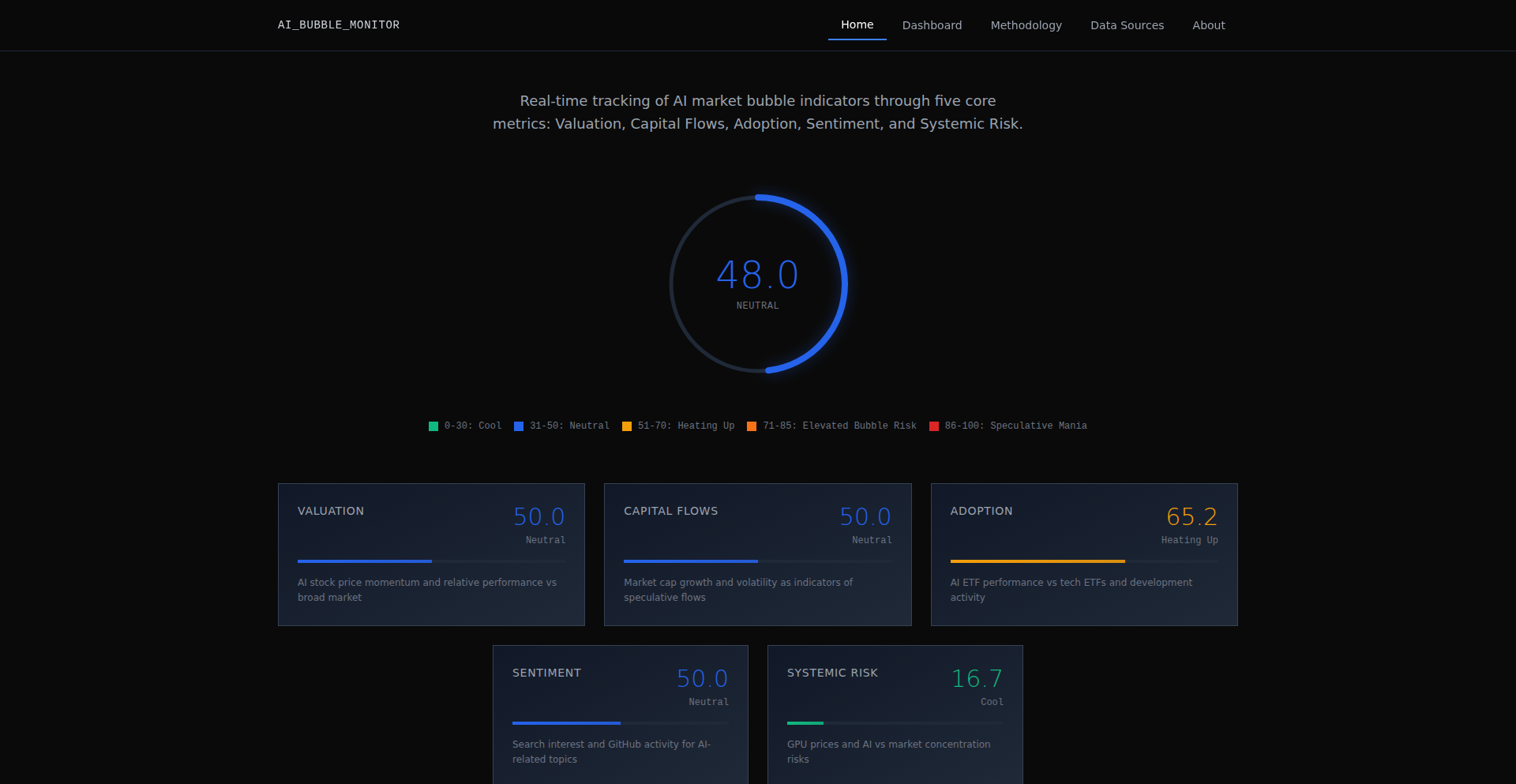Select the Home navigation item
This screenshot has width=1516, height=784.
coord(857,24)
